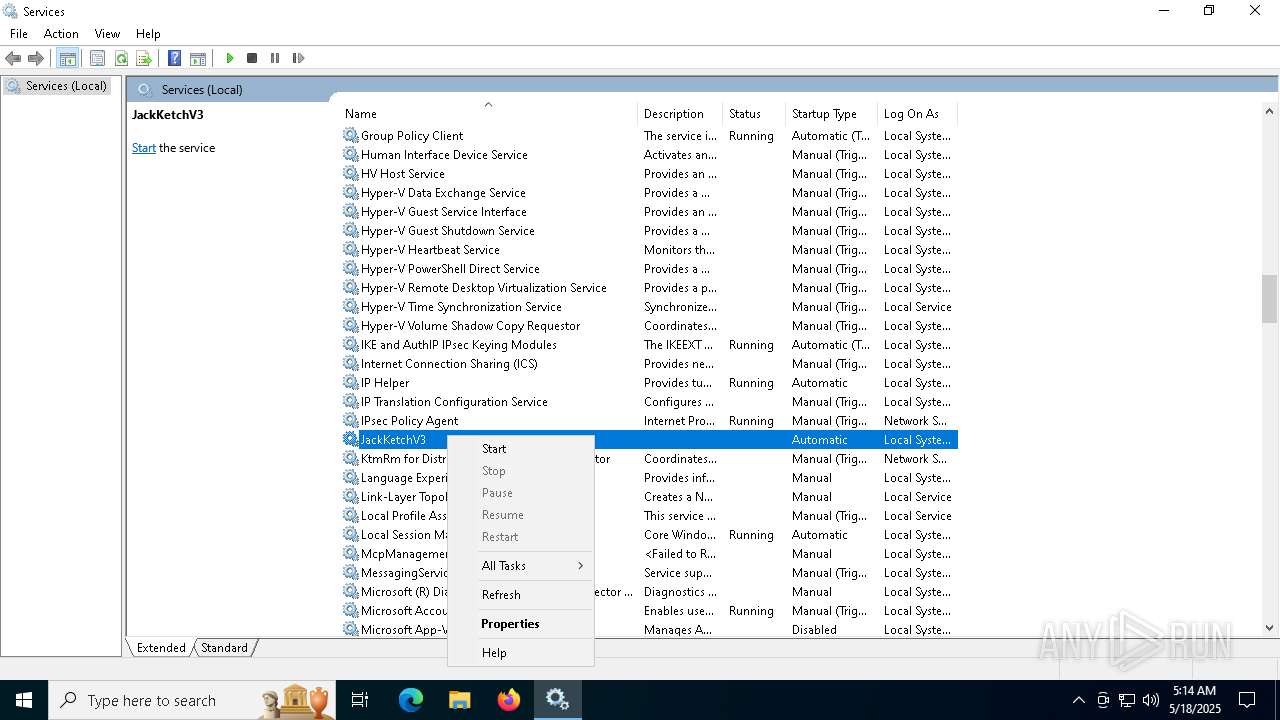
Task: Click the vertical scrollbar thumb
Action: [x=1269, y=299]
